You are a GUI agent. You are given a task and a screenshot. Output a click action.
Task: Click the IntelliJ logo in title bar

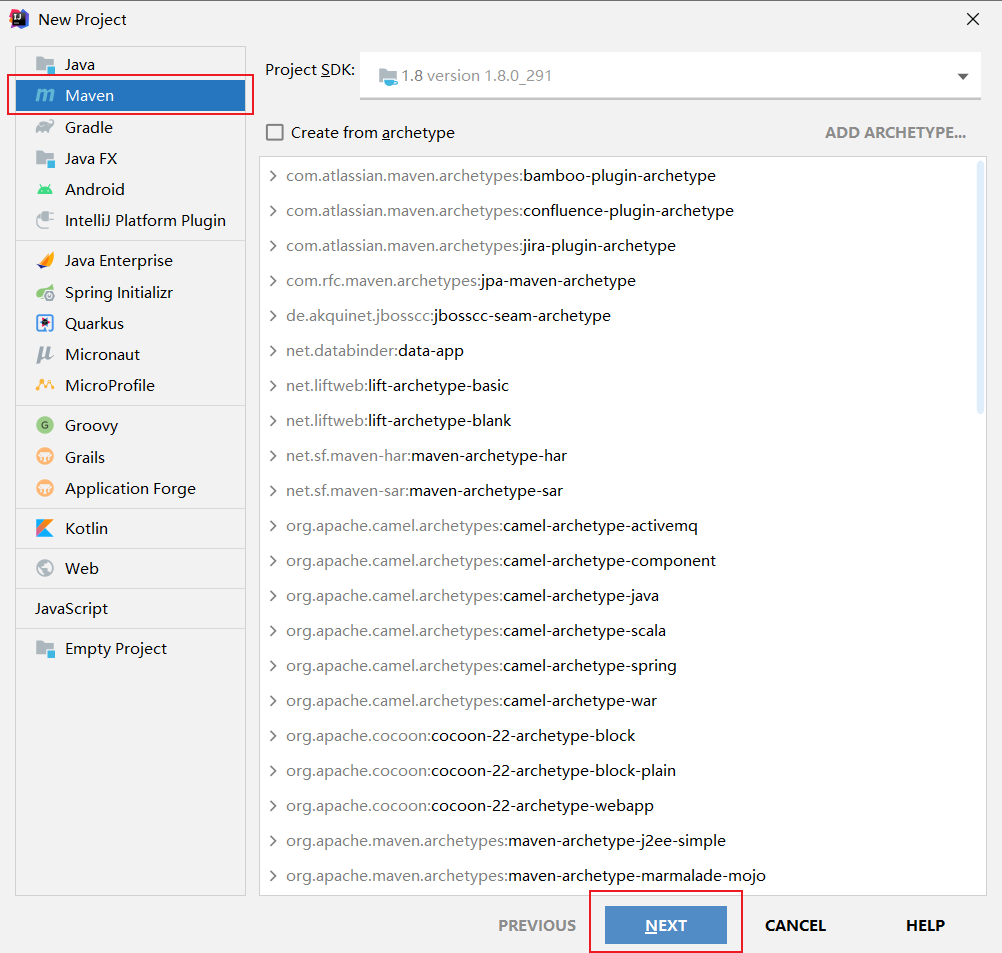[x=19, y=19]
